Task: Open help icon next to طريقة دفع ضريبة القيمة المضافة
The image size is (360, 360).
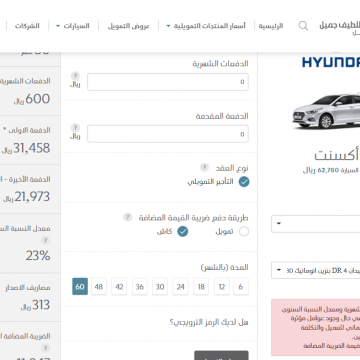Action: tap(127, 217)
